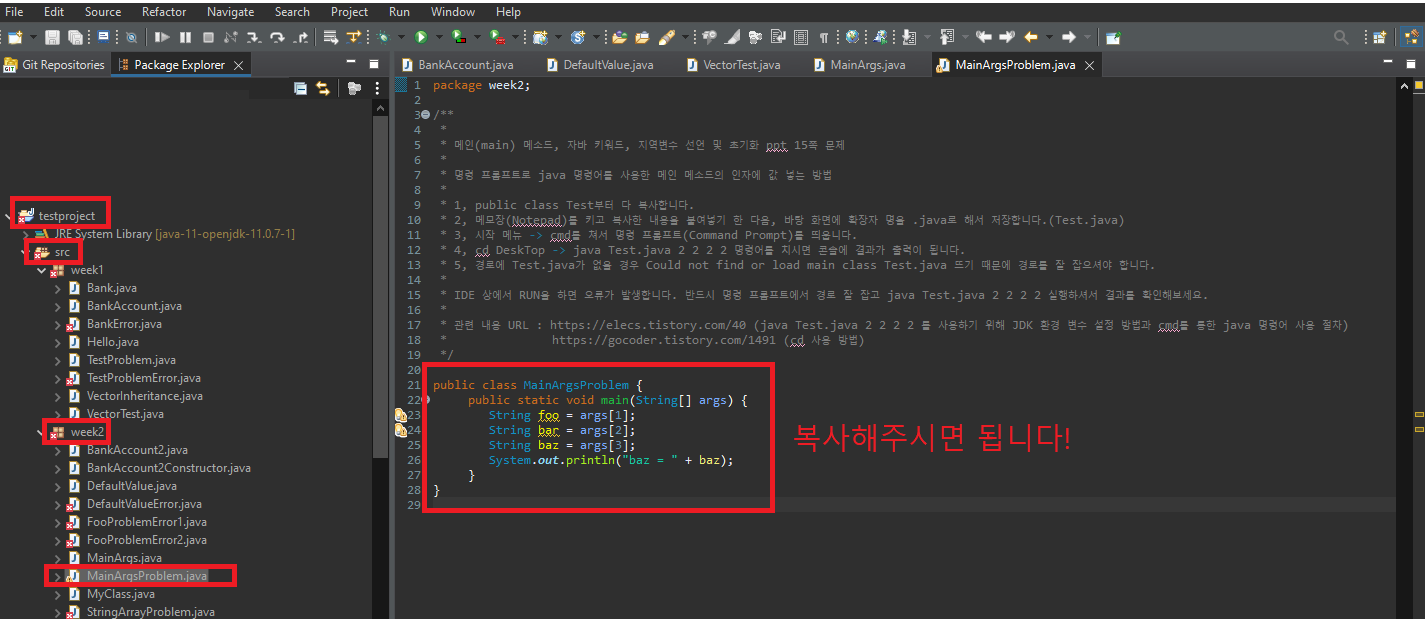This screenshot has height=619, width=1425.
Task: Click the Terminate debug icon
Action: coord(208,37)
